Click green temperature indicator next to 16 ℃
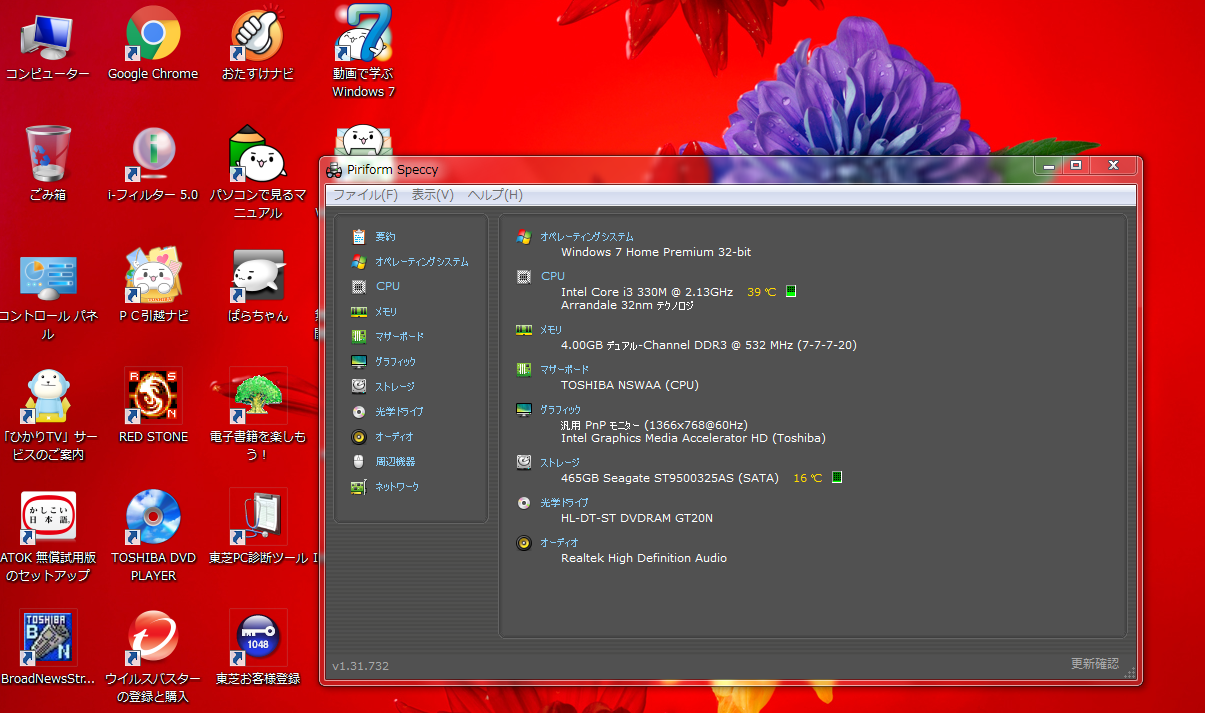Image resolution: width=1205 pixels, height=713 pixels. tap(837, 477)
